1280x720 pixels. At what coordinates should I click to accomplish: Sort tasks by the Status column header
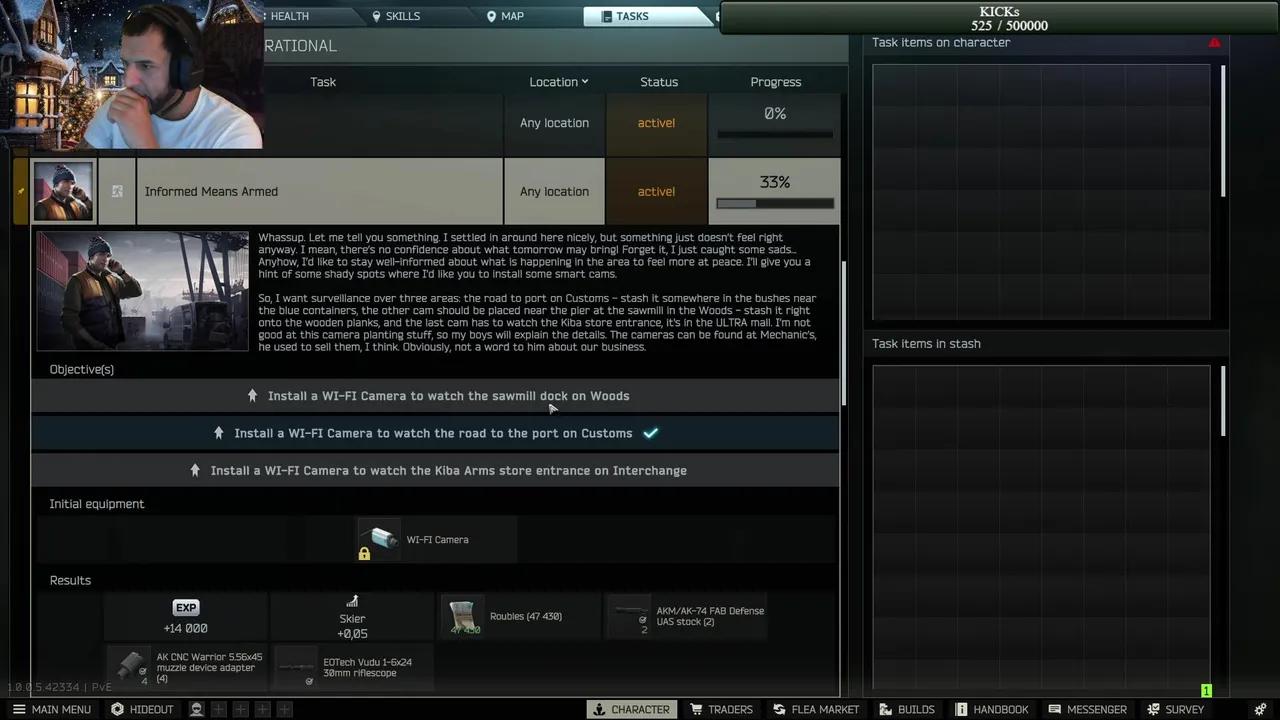(659, 82)
